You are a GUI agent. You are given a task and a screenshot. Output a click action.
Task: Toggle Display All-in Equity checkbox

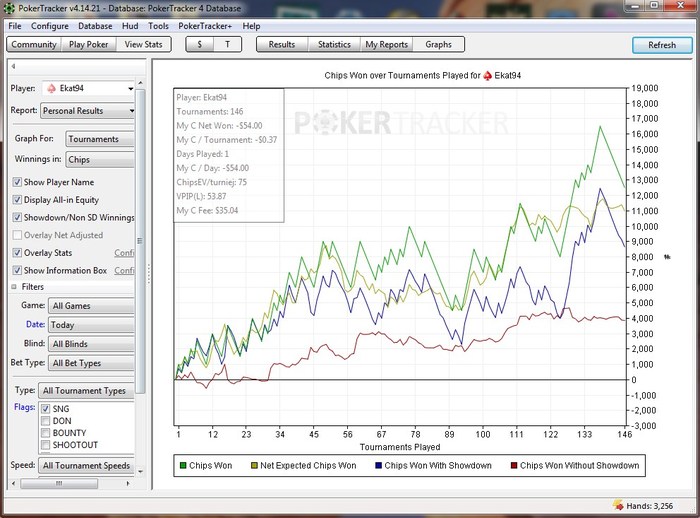coord(17,200)
